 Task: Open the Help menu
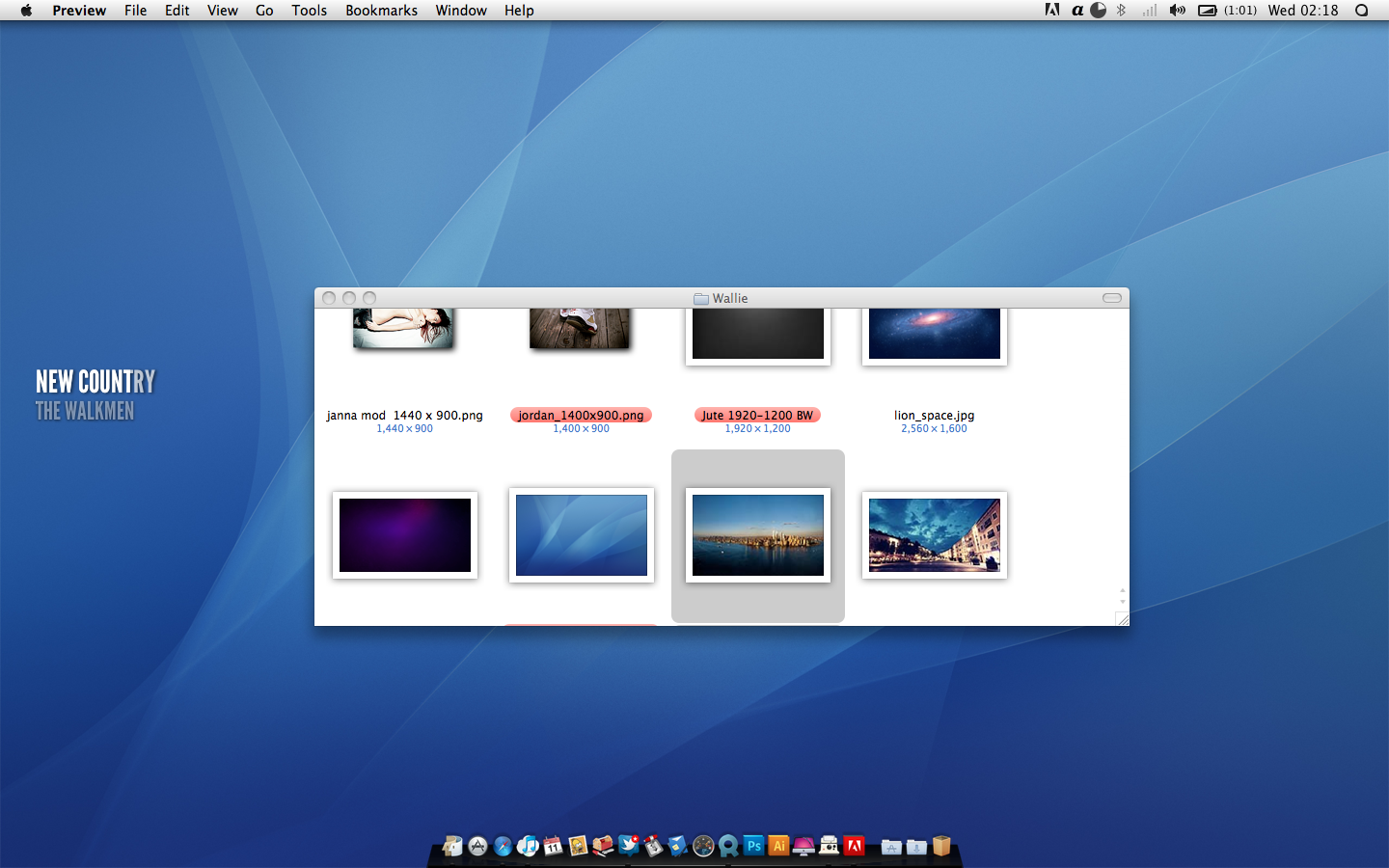[x=519, y=10]
